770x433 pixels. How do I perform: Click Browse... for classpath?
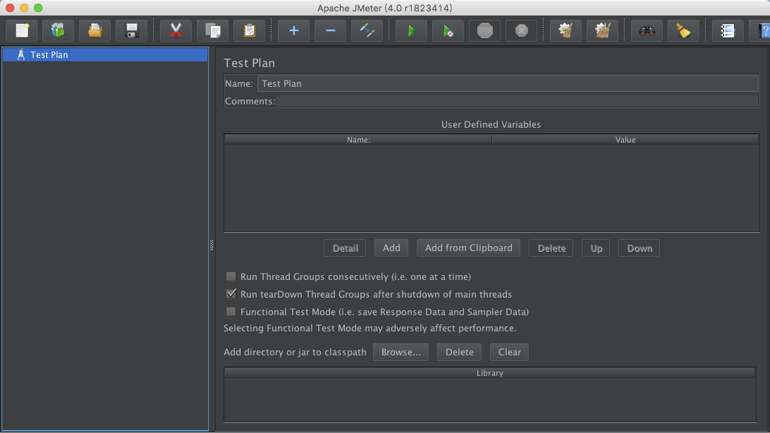tap(401, 352)
